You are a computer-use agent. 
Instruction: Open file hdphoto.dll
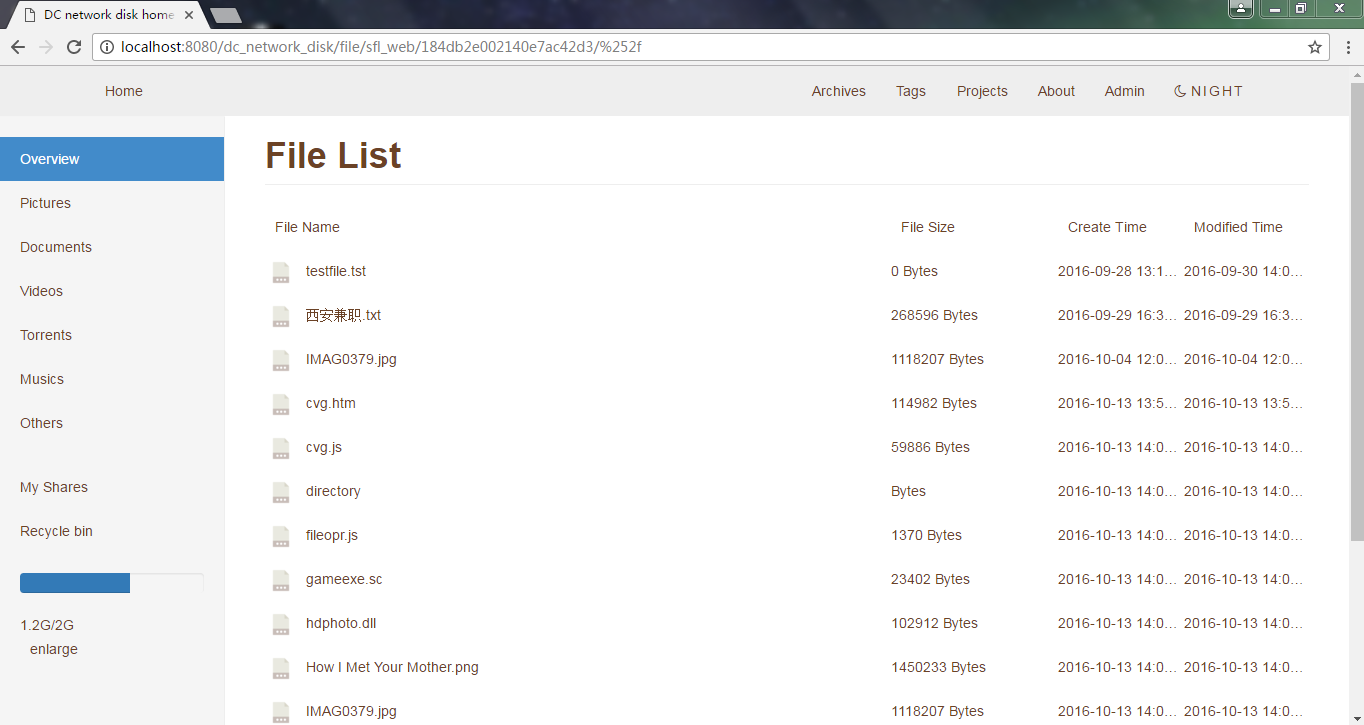tap(341, 623)
